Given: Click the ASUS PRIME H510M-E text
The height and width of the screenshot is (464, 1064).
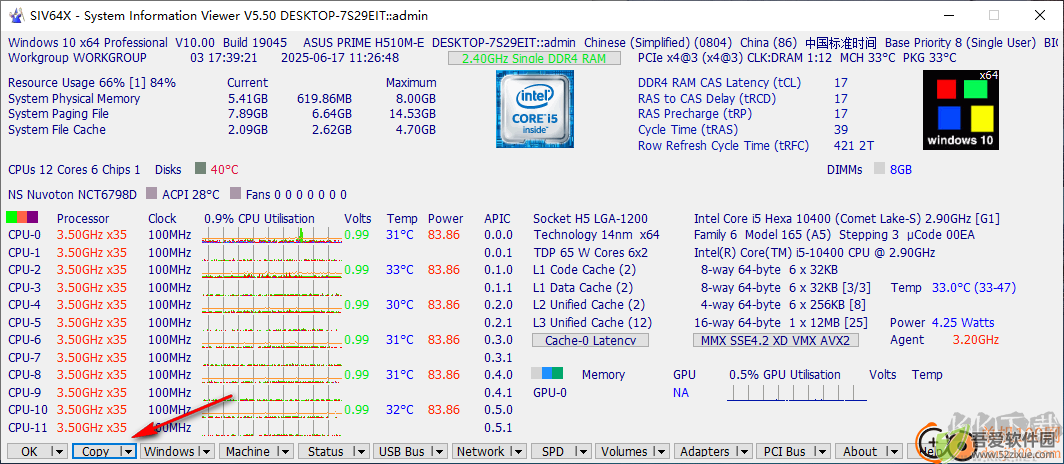Looking at the screenshot, I should 363,43.
